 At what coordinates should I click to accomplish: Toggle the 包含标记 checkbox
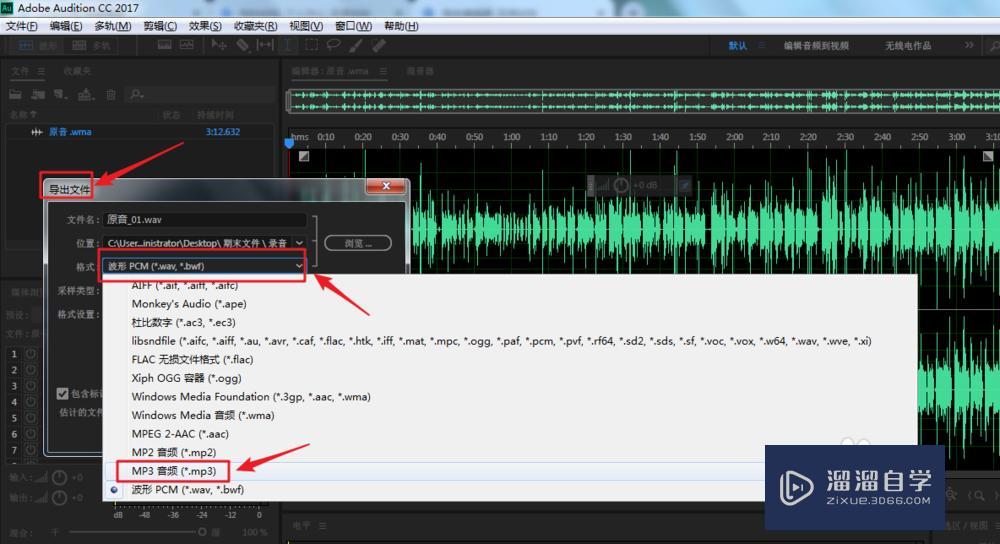[62, 393]
